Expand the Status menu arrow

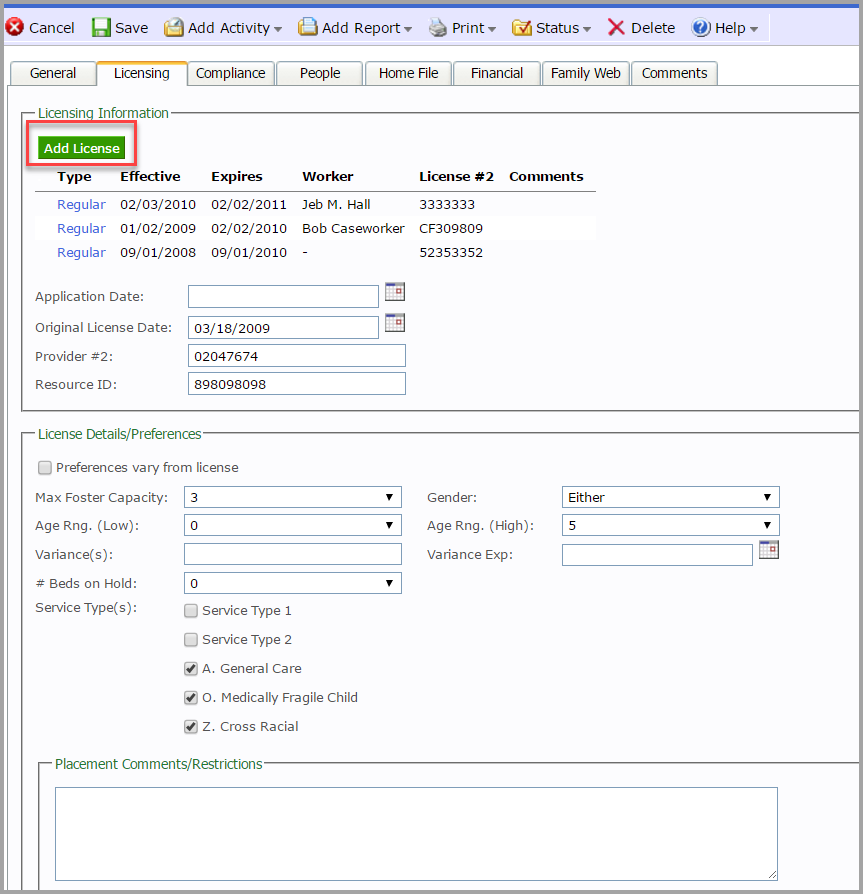click(x=587, y=29)
